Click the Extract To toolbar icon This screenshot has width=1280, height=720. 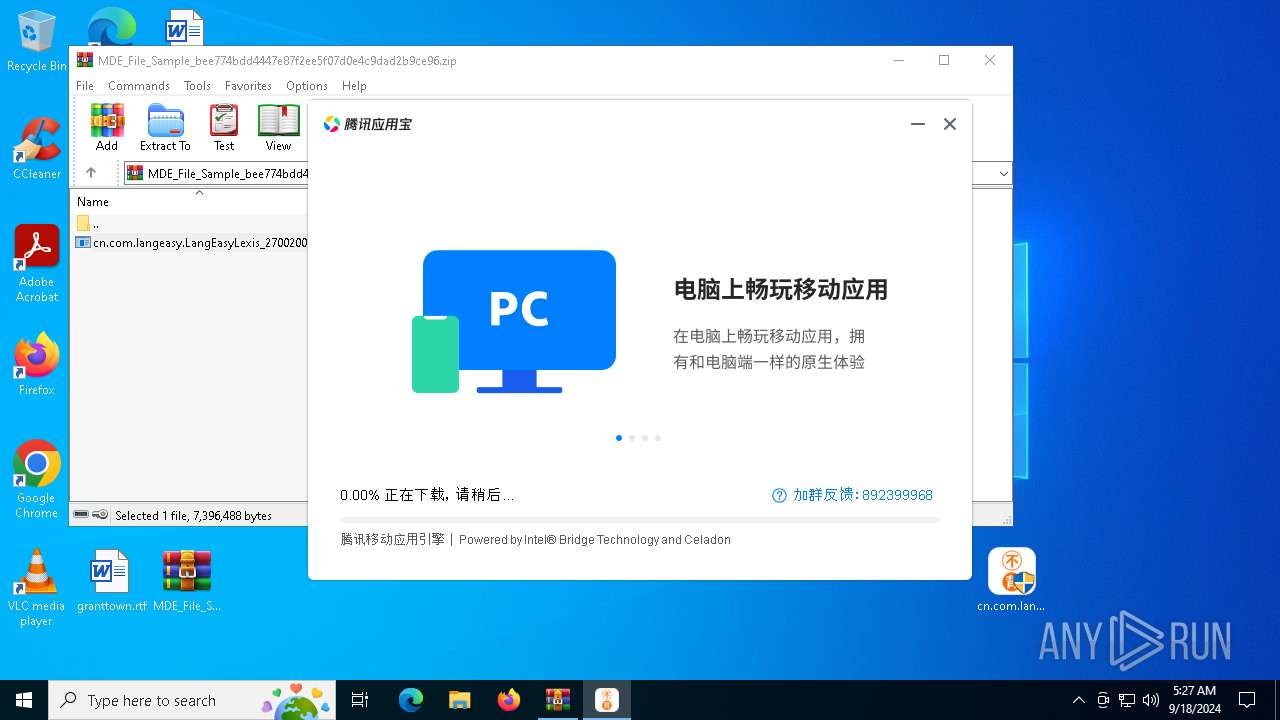[165, 127]
